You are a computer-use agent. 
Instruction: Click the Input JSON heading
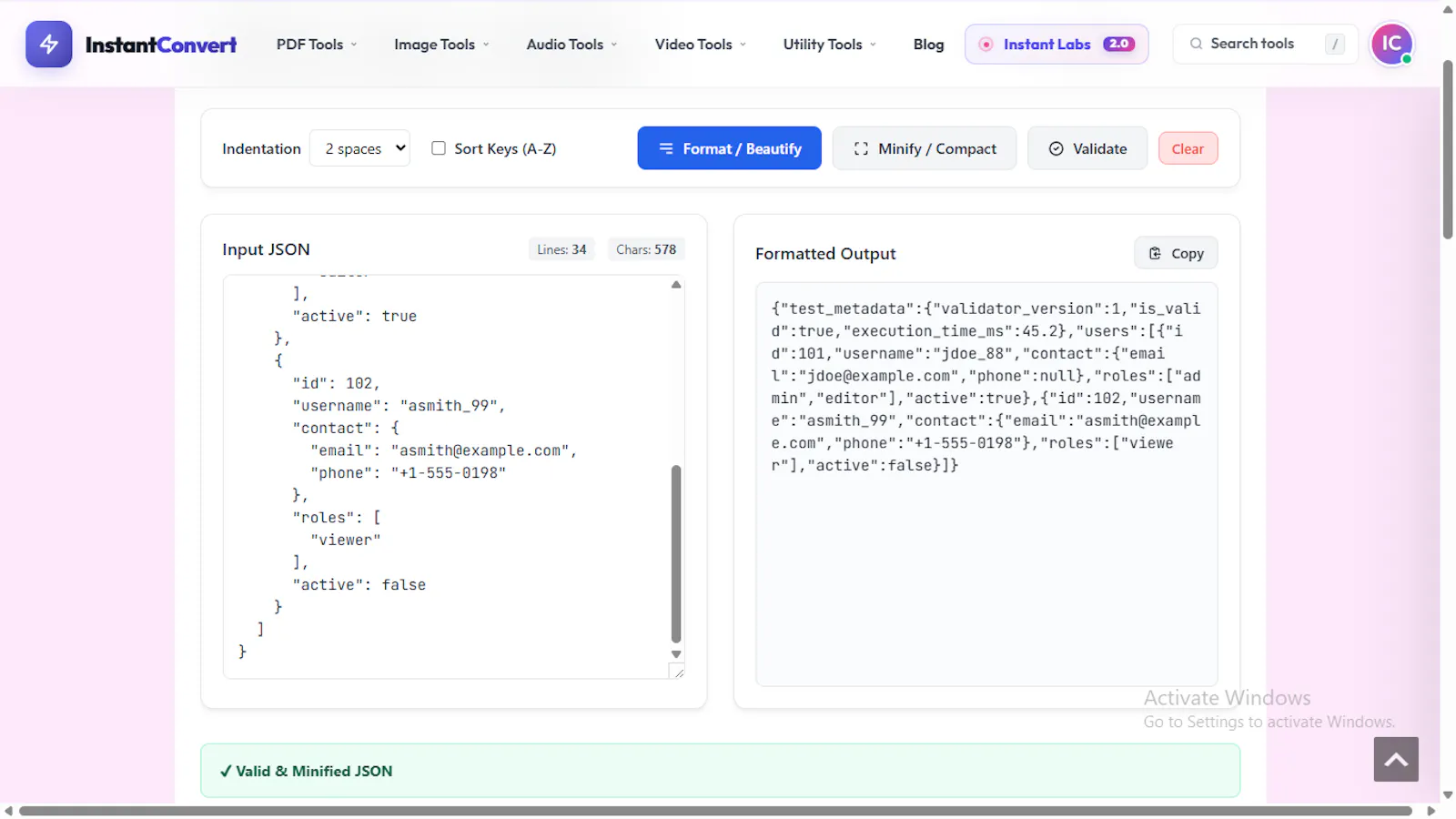[x=266, y=249]
